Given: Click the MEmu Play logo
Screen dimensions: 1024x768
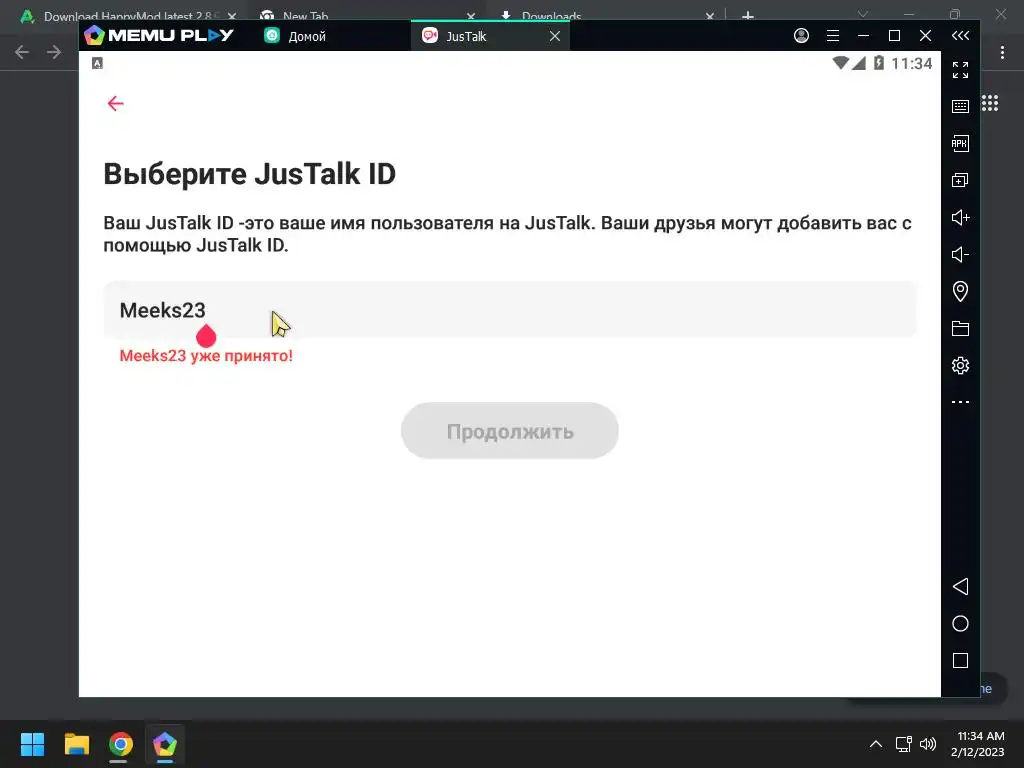Looking at the screenshot, I should (159, 35).
